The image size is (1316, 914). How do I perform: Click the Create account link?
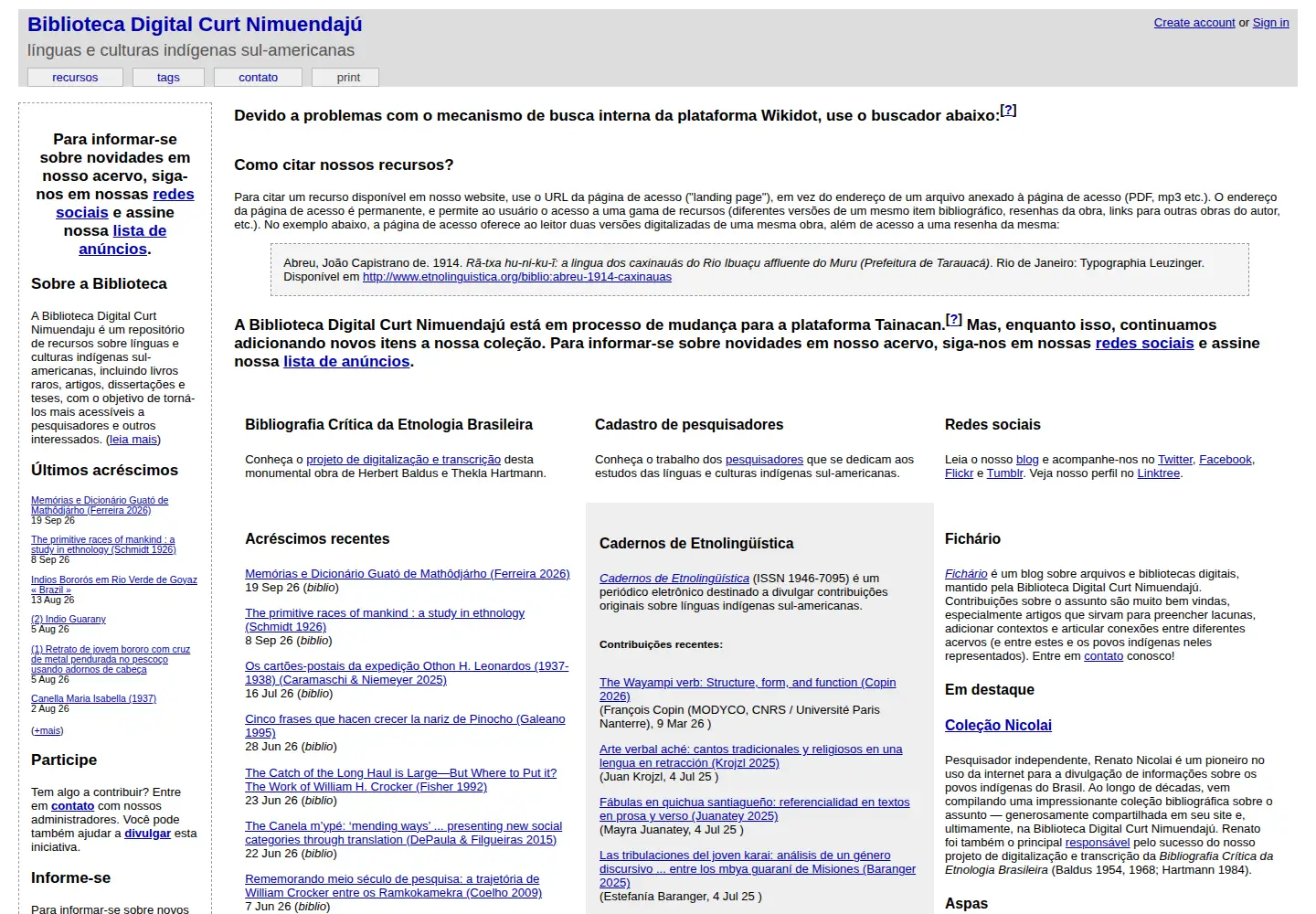[1194, 23]
